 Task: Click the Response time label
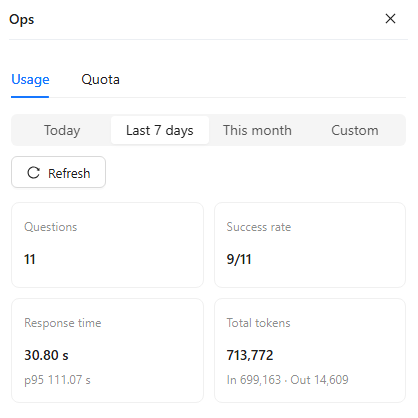click(x=63, y=323)
